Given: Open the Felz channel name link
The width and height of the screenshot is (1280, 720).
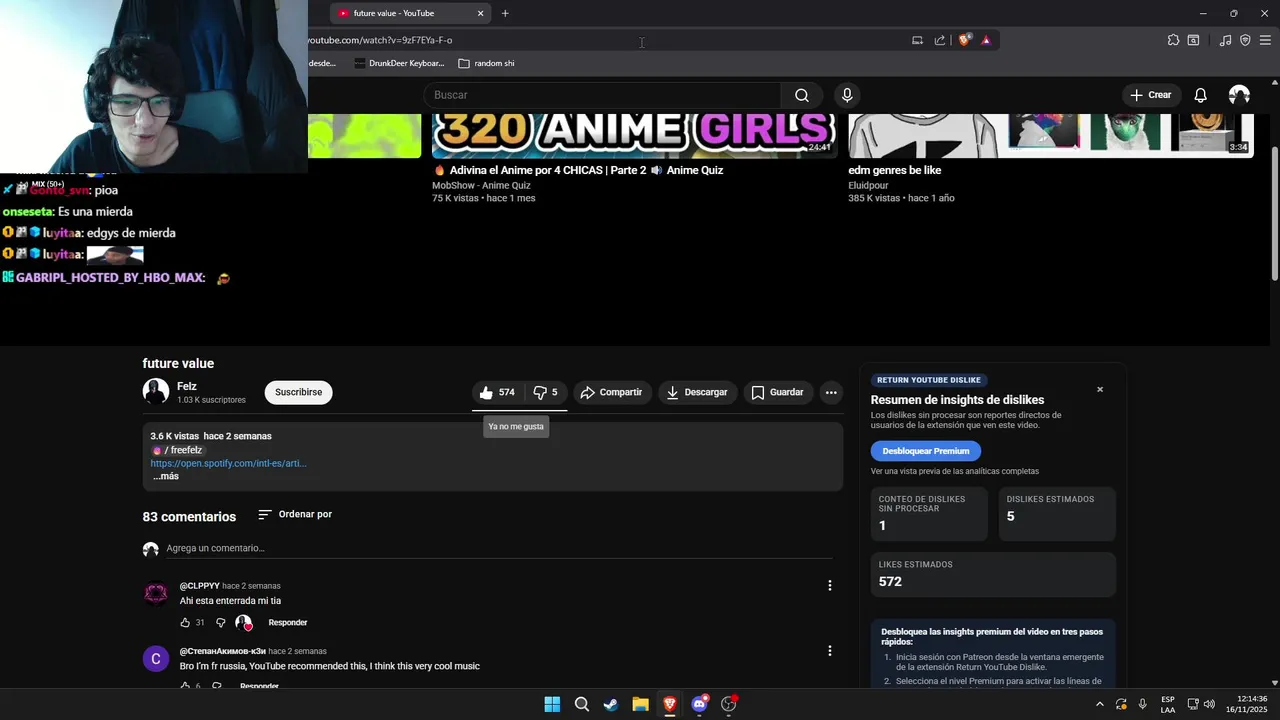Looking at the screenshot, I should pos(187,386).
